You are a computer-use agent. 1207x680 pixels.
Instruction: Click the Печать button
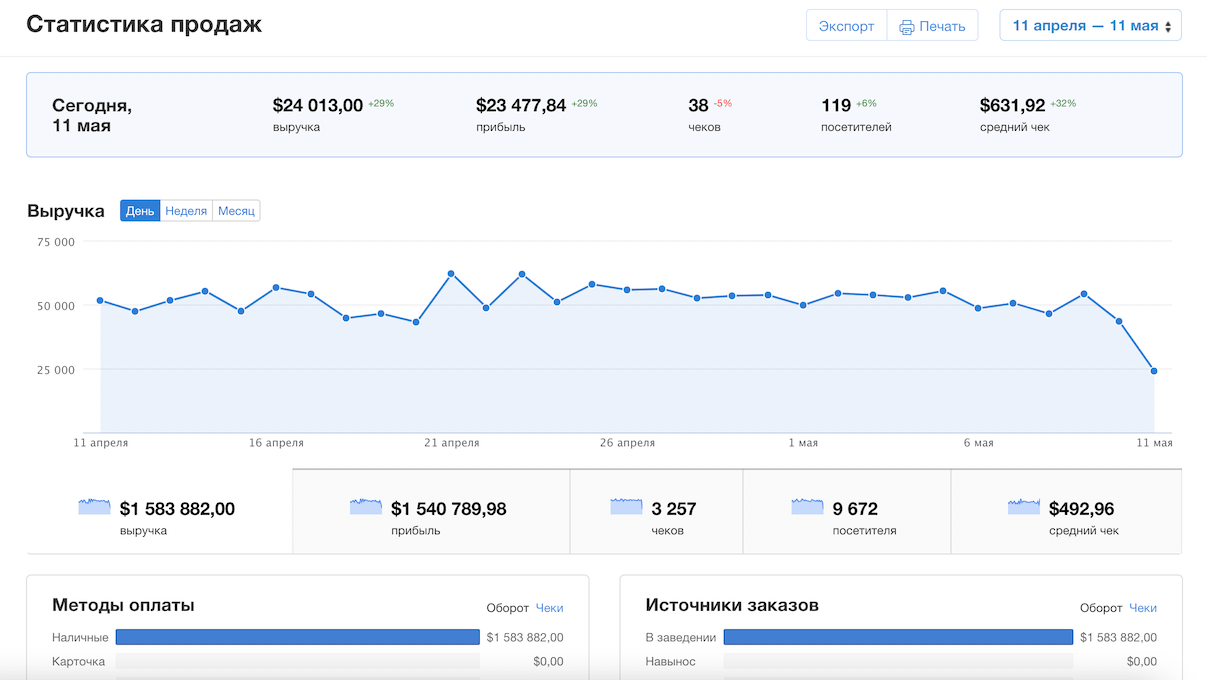[932, 26]
